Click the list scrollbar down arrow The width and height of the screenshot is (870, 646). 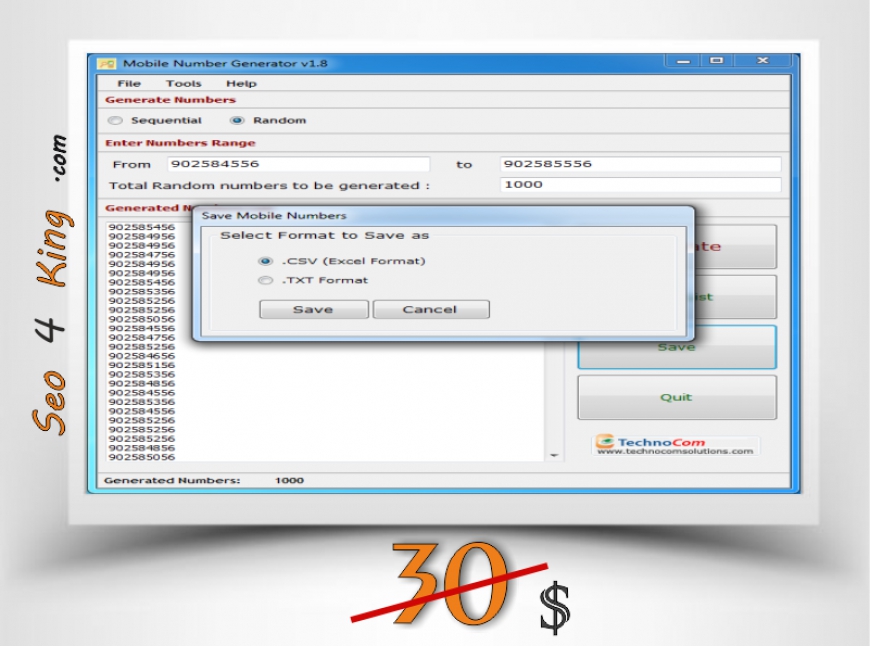554,456
